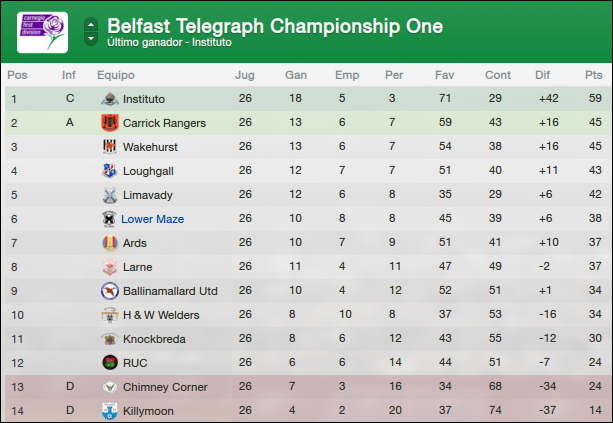Click the Wakehurst team badge
The height and width of the screenshot is (423, 613).
110,147
